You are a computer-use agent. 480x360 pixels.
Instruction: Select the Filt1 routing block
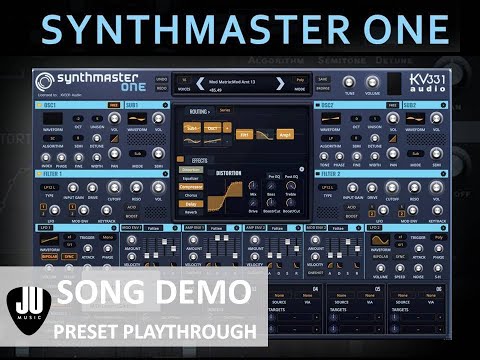pos(244,135)
